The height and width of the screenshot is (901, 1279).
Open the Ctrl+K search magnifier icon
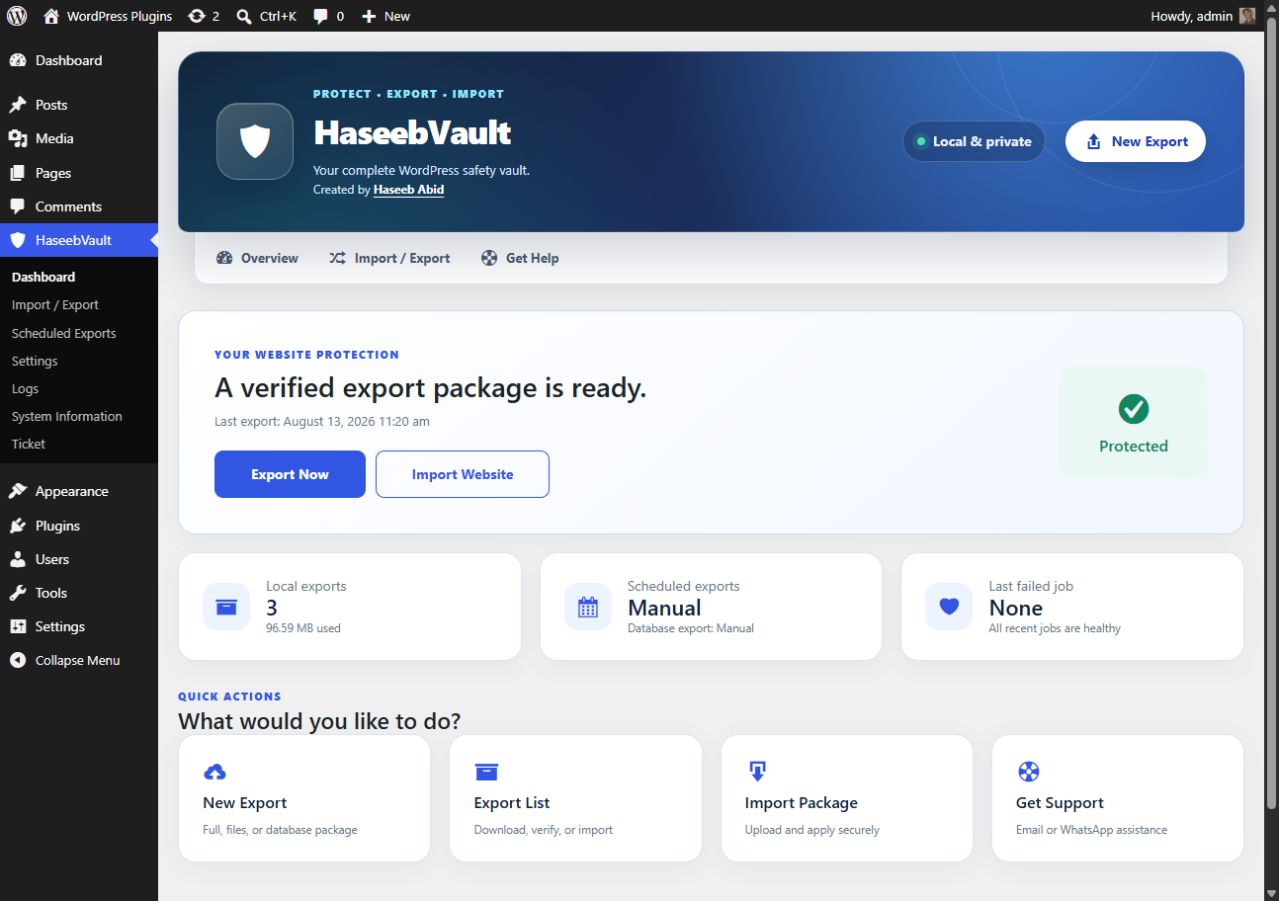pyautogui.click(x=244, y=16)
